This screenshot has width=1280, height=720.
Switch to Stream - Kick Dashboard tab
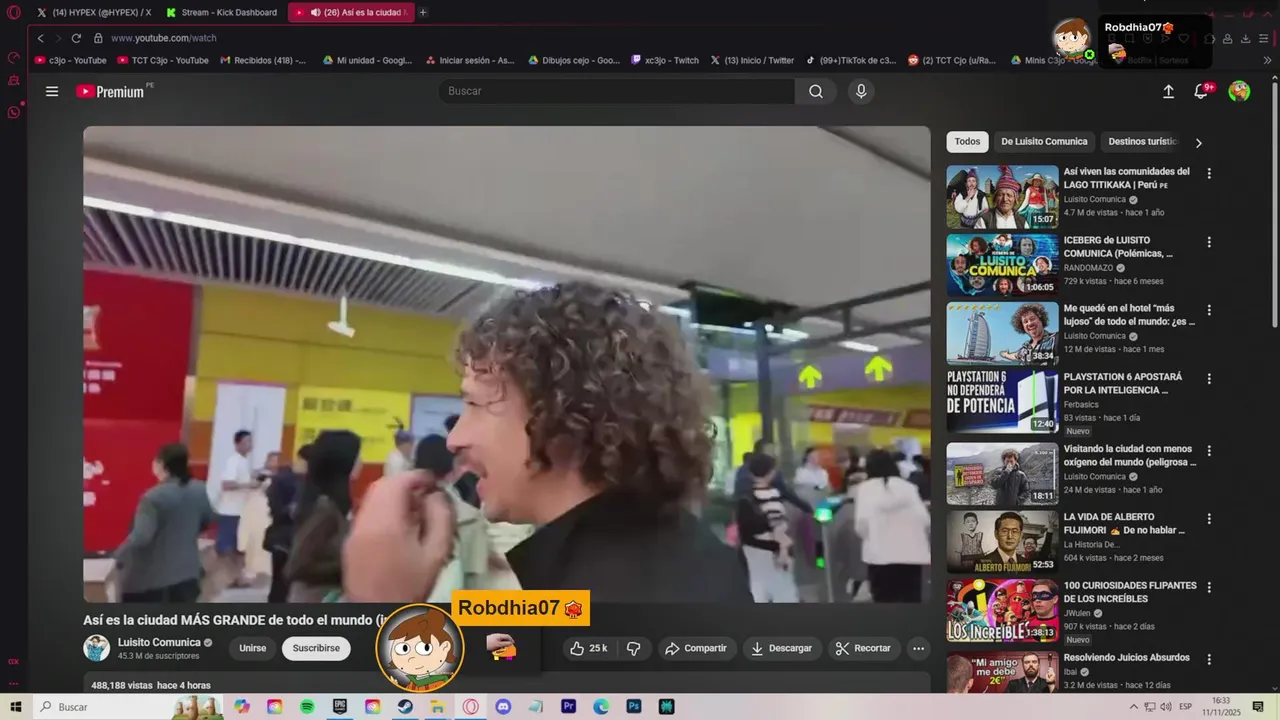[x=222, y=12]
